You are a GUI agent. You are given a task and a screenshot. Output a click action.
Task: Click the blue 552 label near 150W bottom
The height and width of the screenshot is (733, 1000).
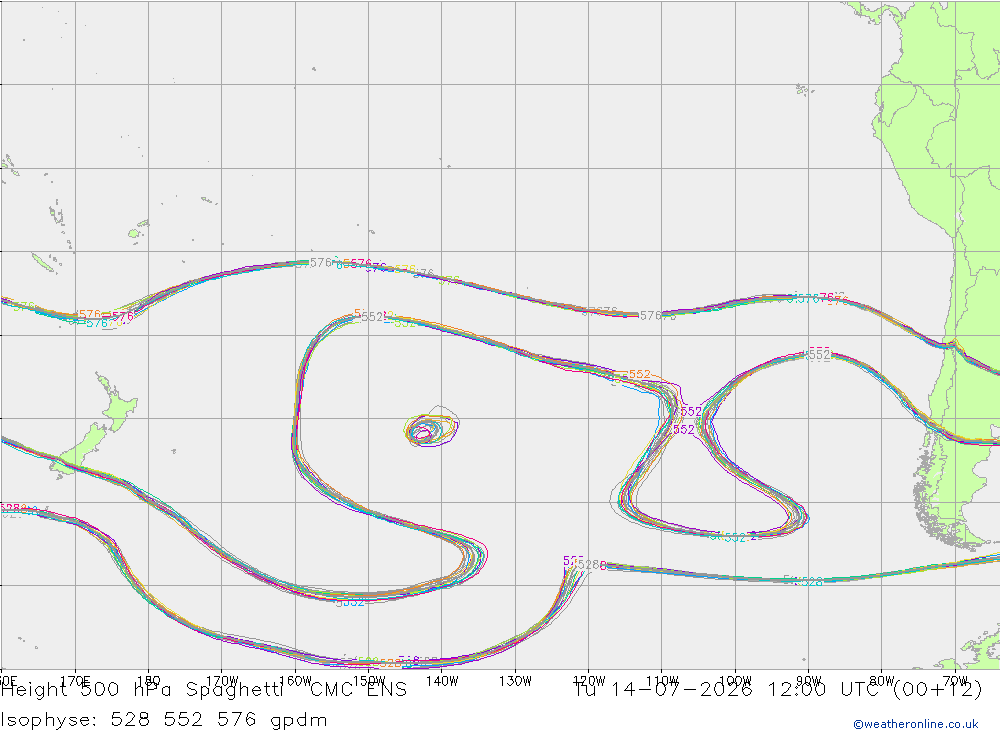tap(353, 602)
